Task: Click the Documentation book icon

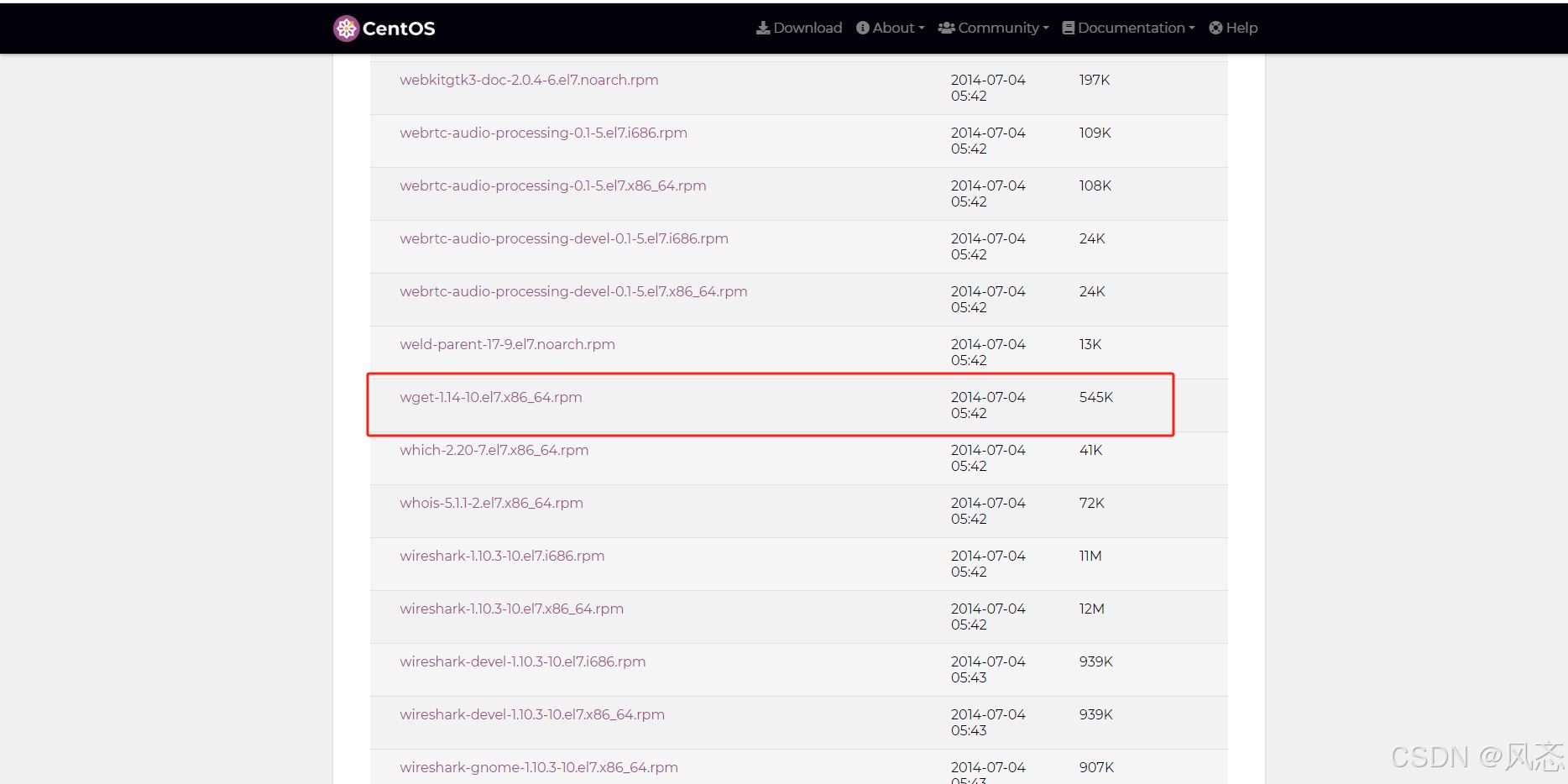Action: [1069, 28]
